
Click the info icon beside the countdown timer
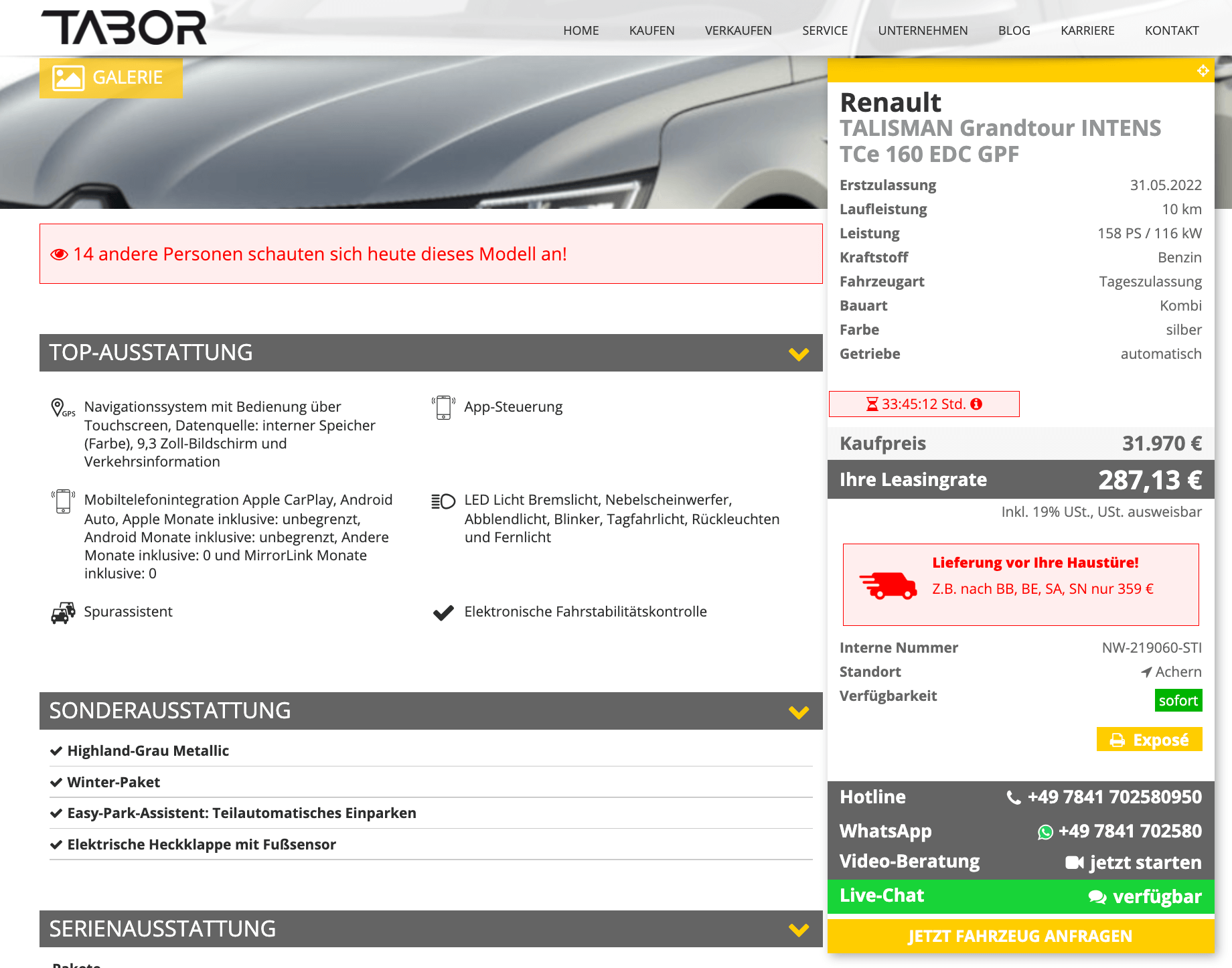976,404
